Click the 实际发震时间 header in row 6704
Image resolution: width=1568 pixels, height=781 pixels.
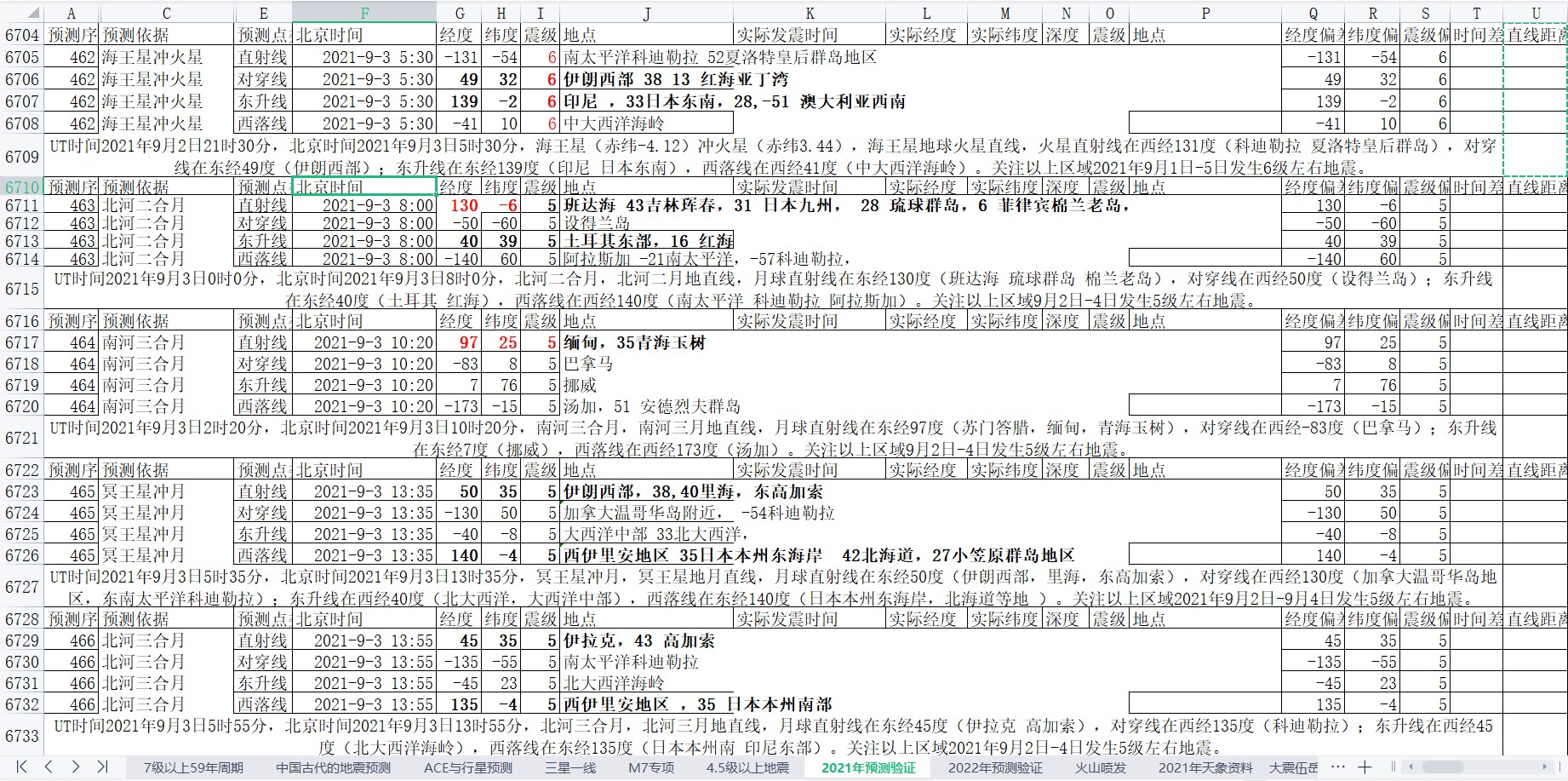click(810, 35)
